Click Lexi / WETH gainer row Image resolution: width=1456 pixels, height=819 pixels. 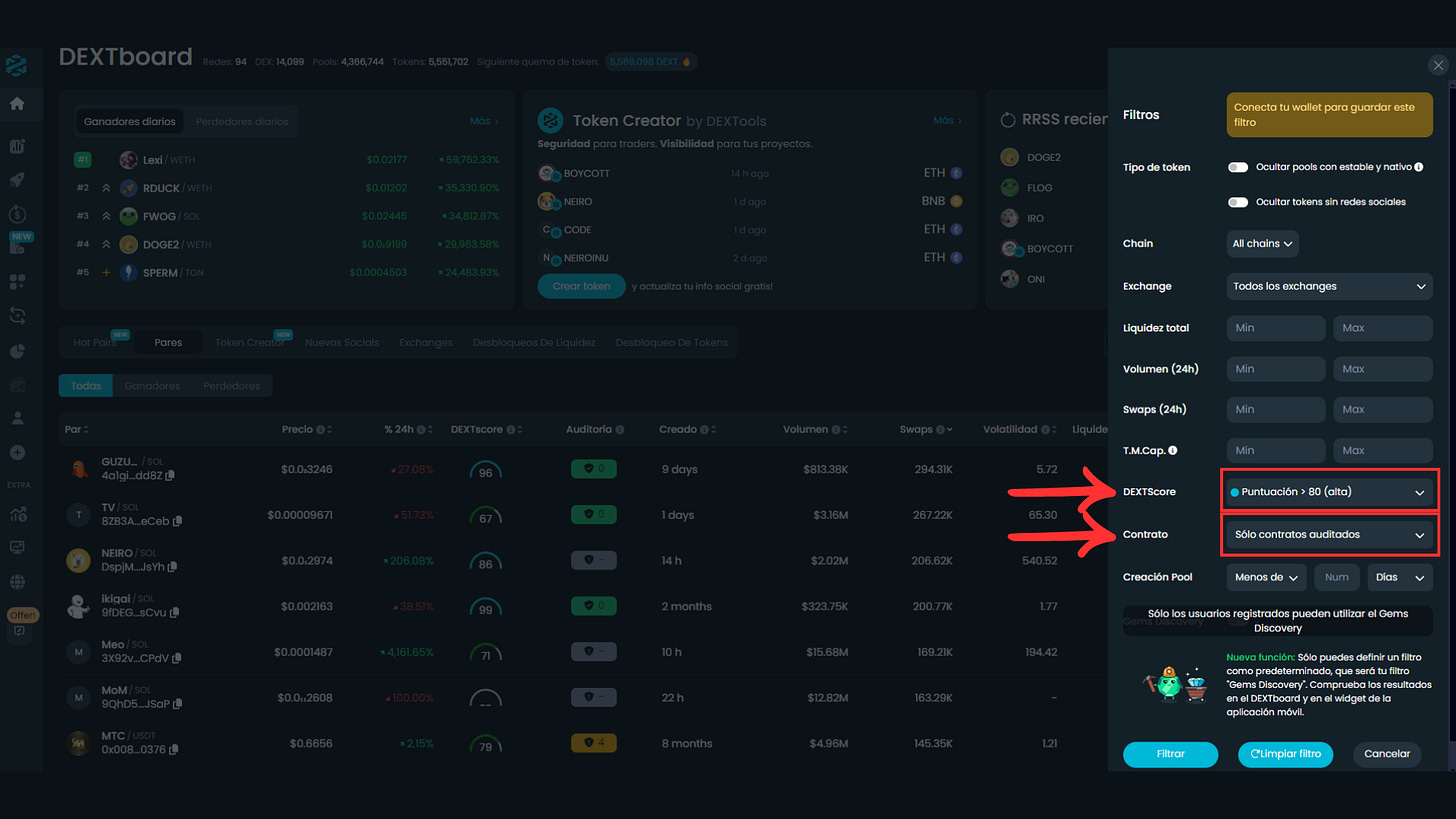point(286,160)
